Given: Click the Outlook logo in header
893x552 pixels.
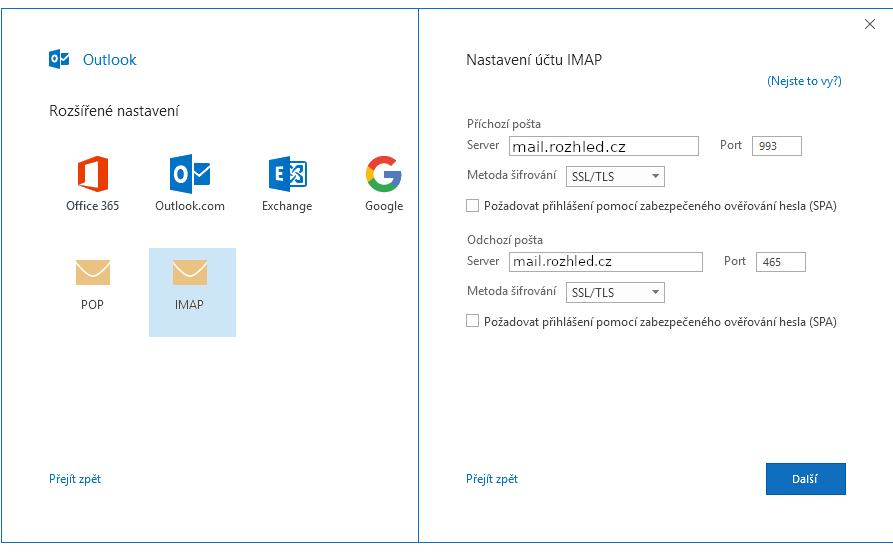Looking at the screenshot, I should 59,59.
